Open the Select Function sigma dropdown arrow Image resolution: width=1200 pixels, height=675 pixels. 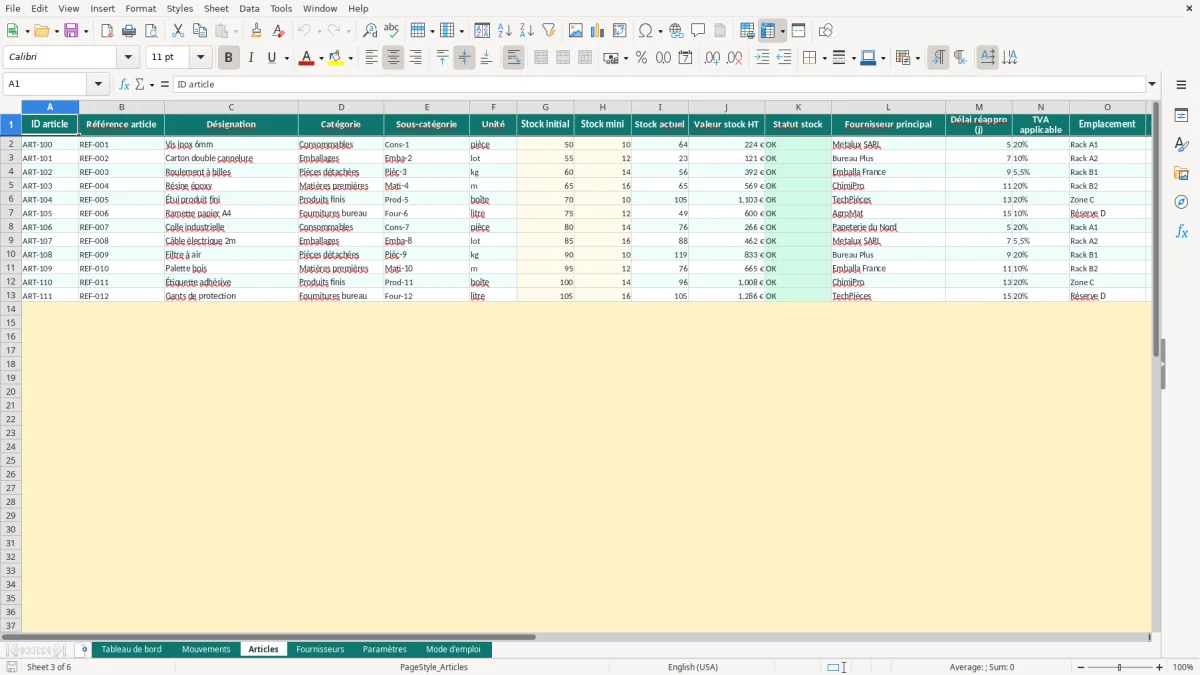click(152, 84)
